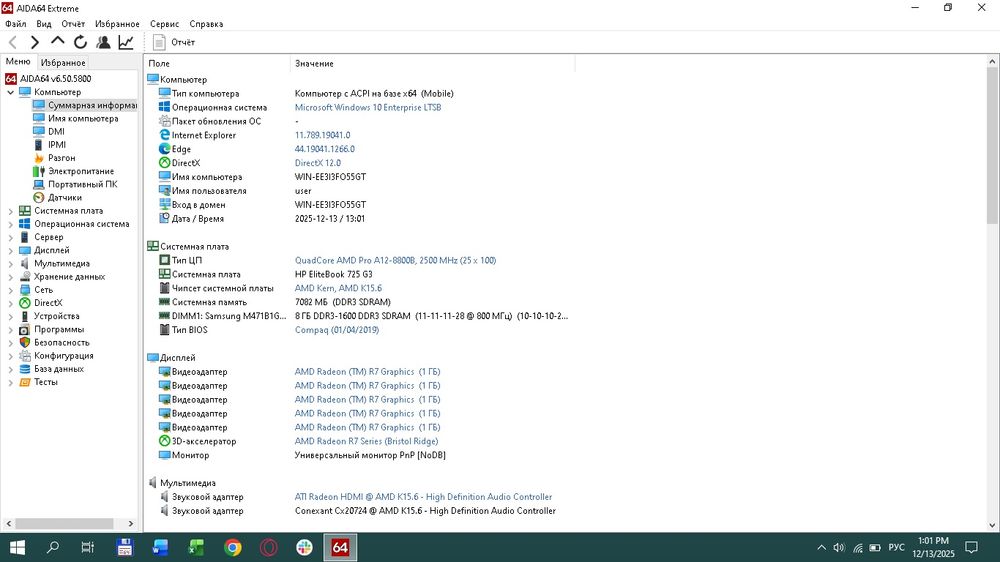Screen dimensions: 1000x562
Task: Open the DirectX 12.0 link
Action: coord(318,163)
